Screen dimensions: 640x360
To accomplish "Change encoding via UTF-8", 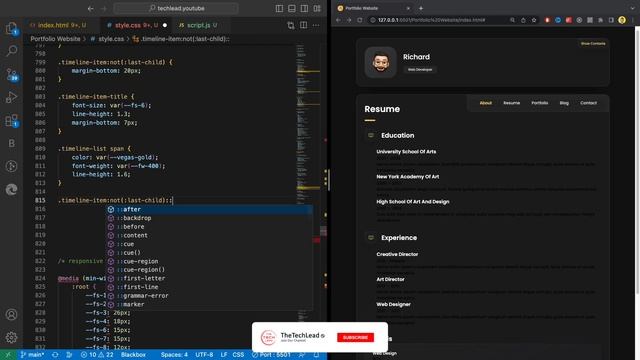I will click(204, 355).
